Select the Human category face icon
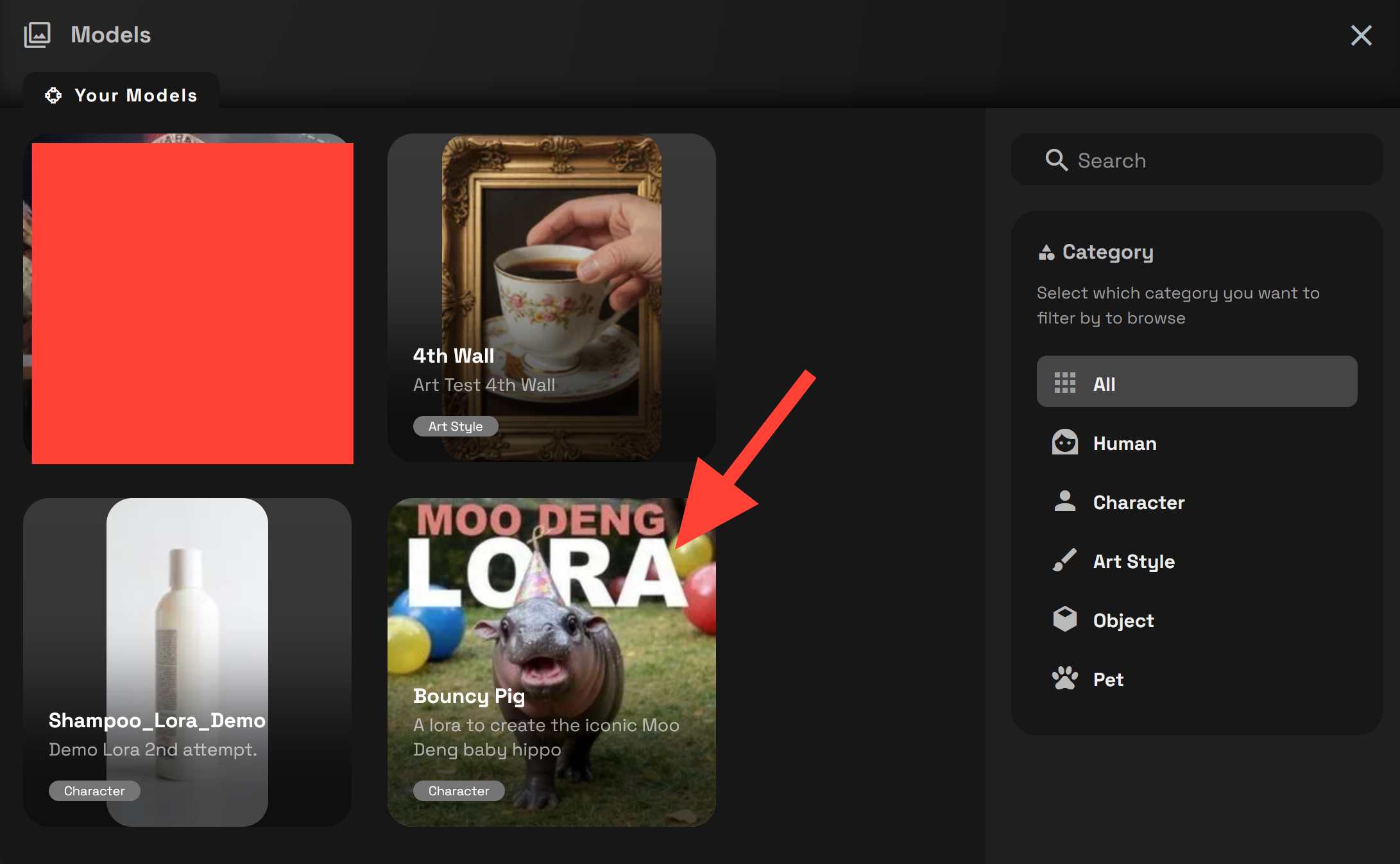Screen dimensions: 1400x864 coord(1064,442)
